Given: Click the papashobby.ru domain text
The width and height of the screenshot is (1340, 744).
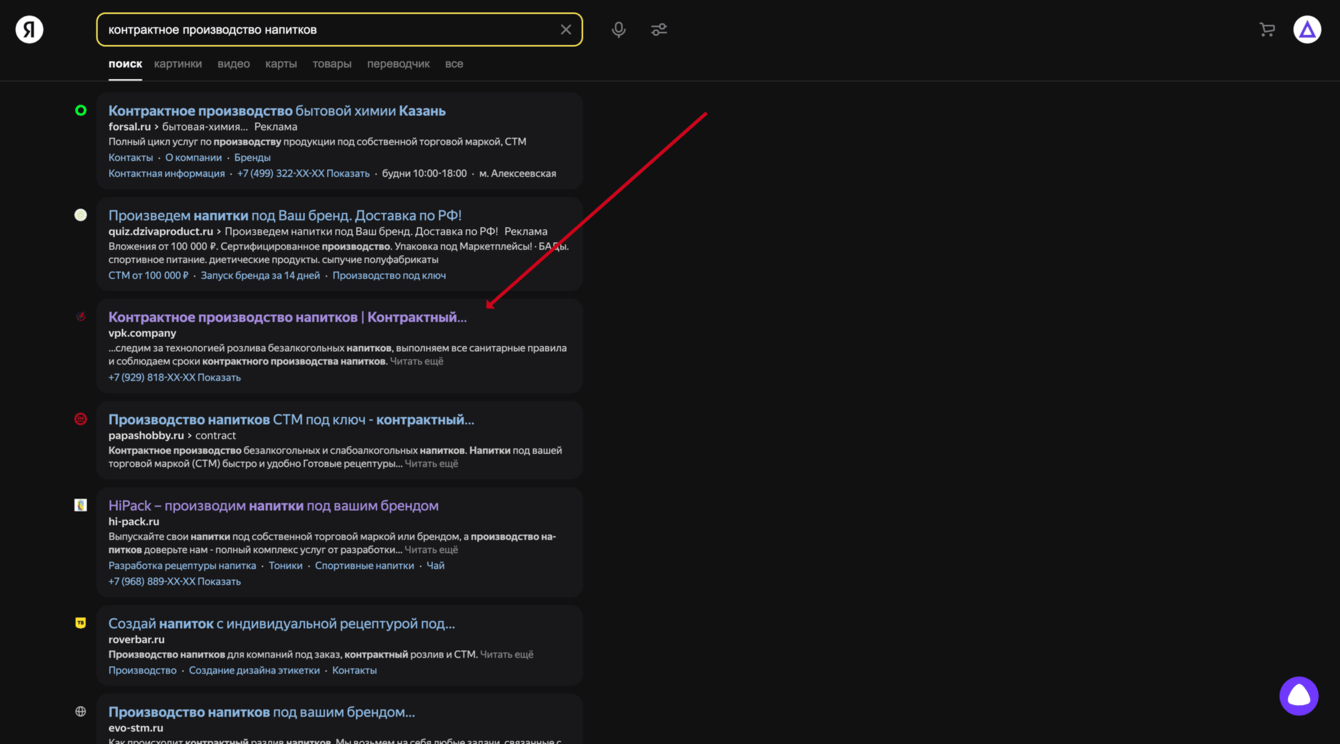Looking at the screenshot, I should [x=146, y=436].
